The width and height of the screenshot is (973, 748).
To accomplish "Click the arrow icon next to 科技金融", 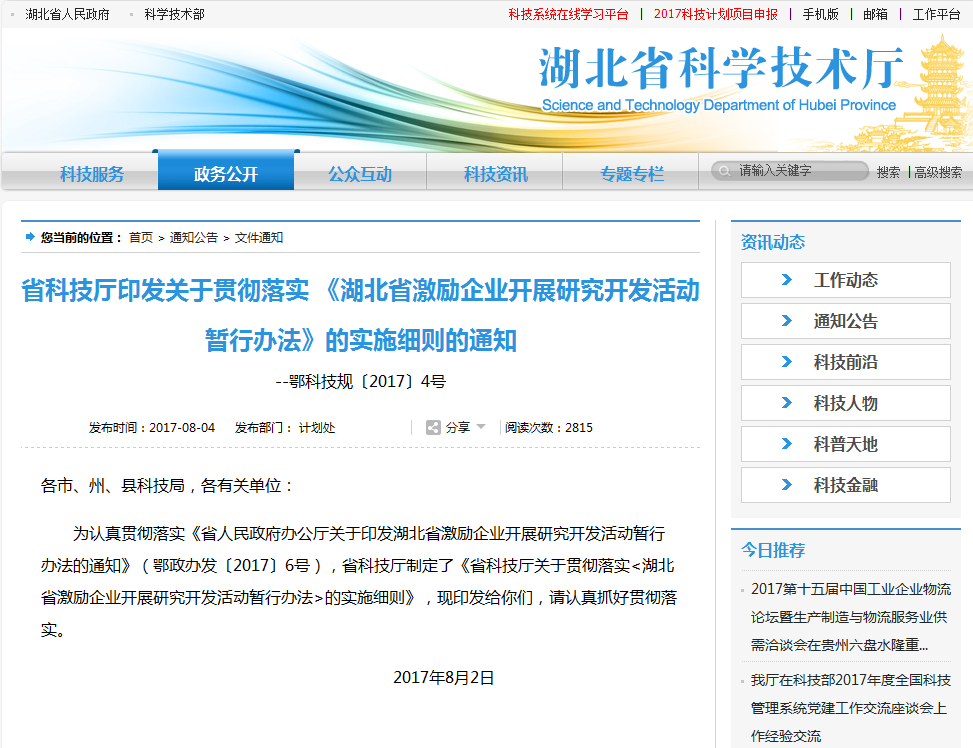I will click(787, 485).
